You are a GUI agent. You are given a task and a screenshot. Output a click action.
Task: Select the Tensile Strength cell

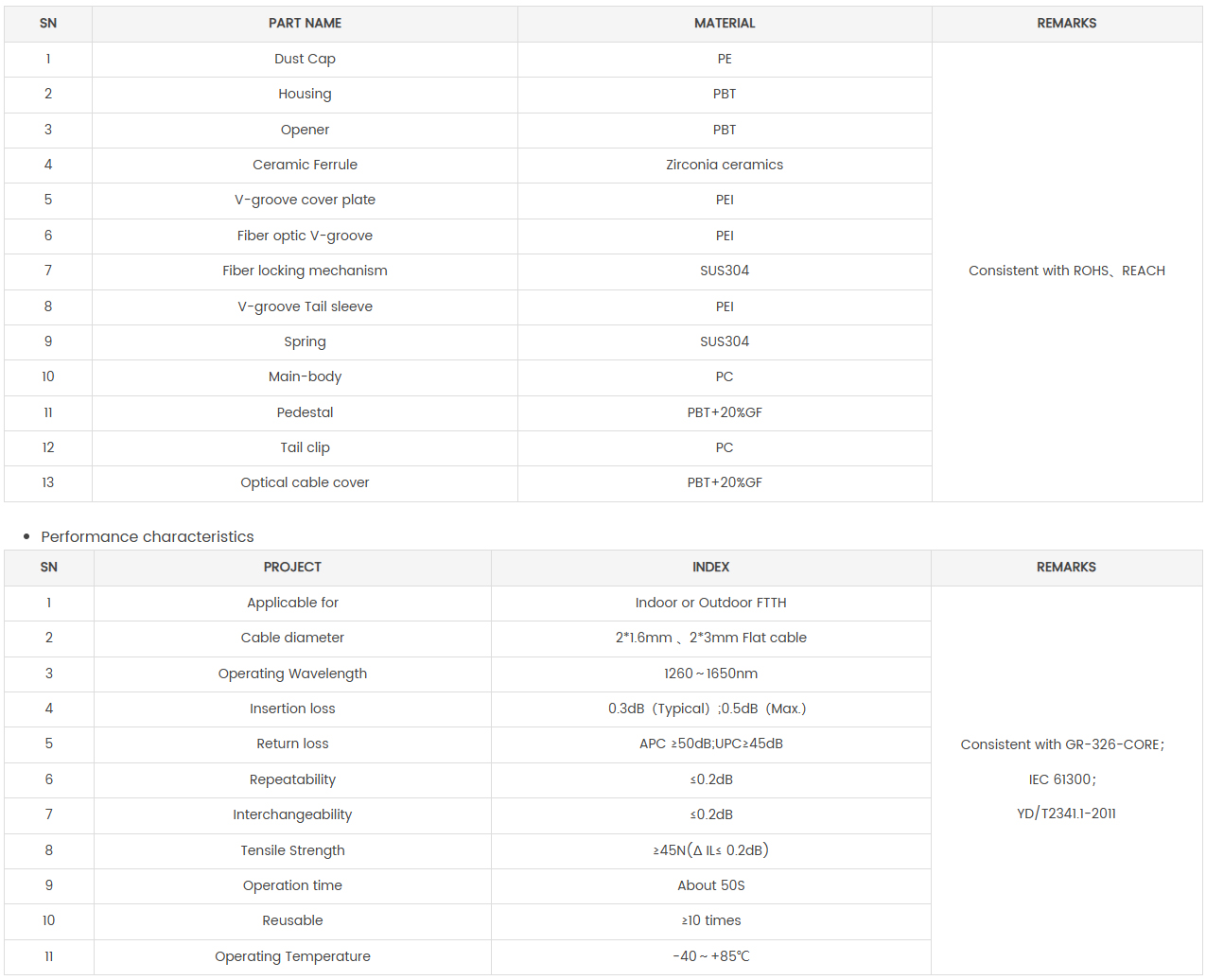[292, 850]
